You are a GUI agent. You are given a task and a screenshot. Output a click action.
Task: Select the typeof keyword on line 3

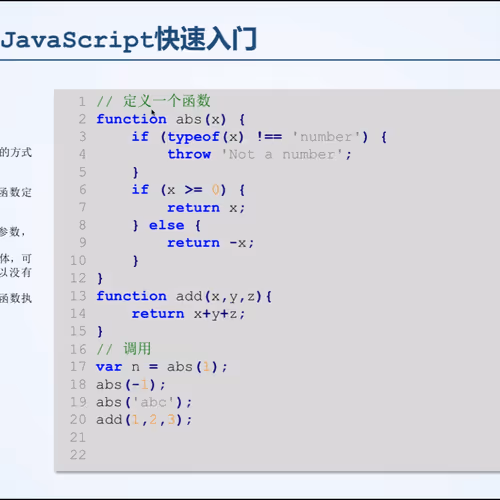point(194,137)
